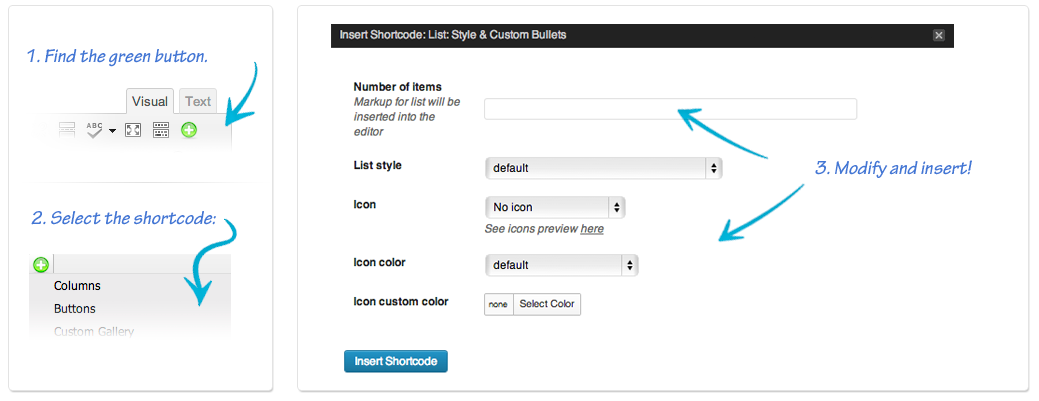Open the List style dropdown
The width and height of the screenshot is (1039, 401).
604,168
